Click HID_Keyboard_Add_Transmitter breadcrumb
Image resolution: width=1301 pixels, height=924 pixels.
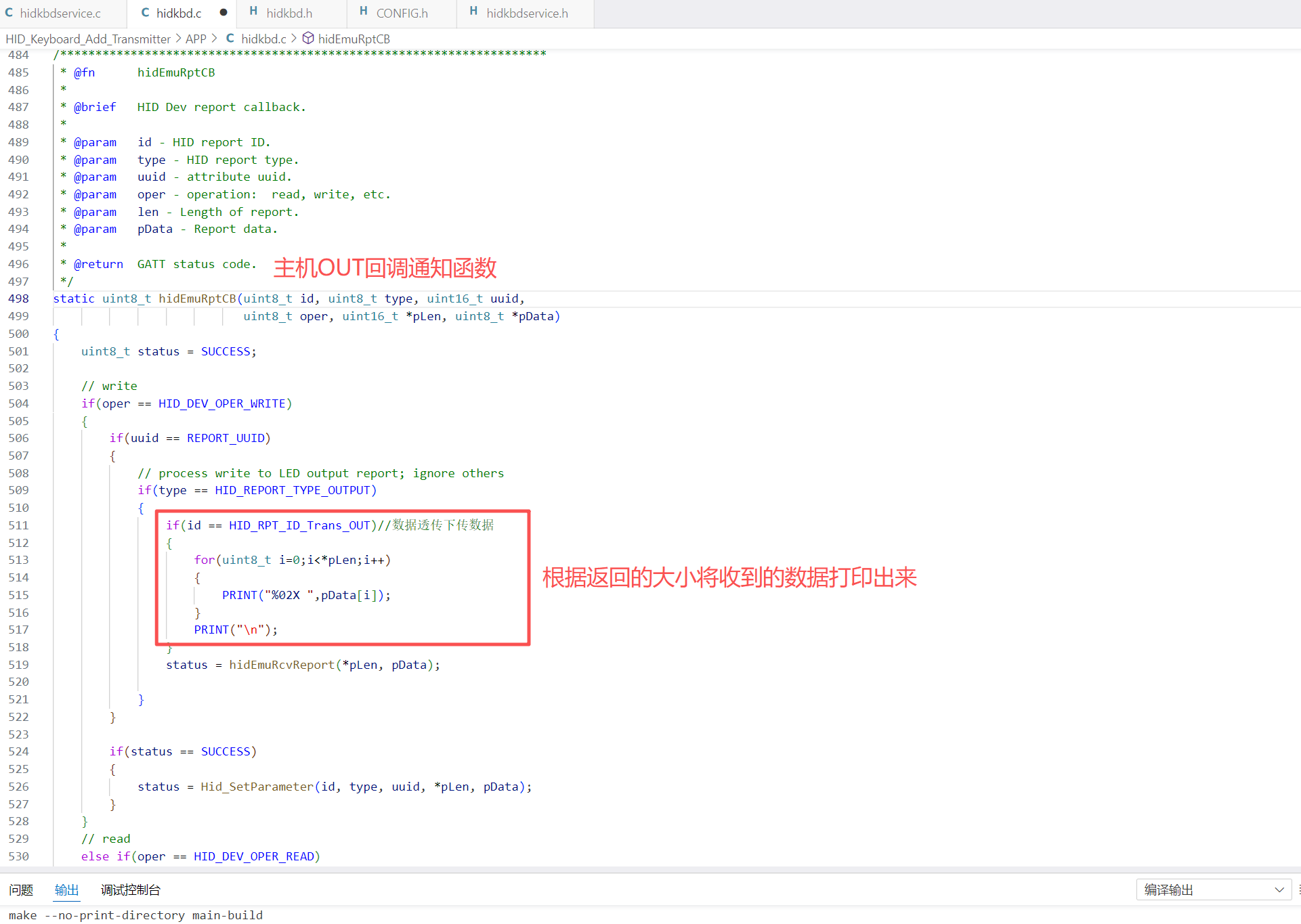88,39
